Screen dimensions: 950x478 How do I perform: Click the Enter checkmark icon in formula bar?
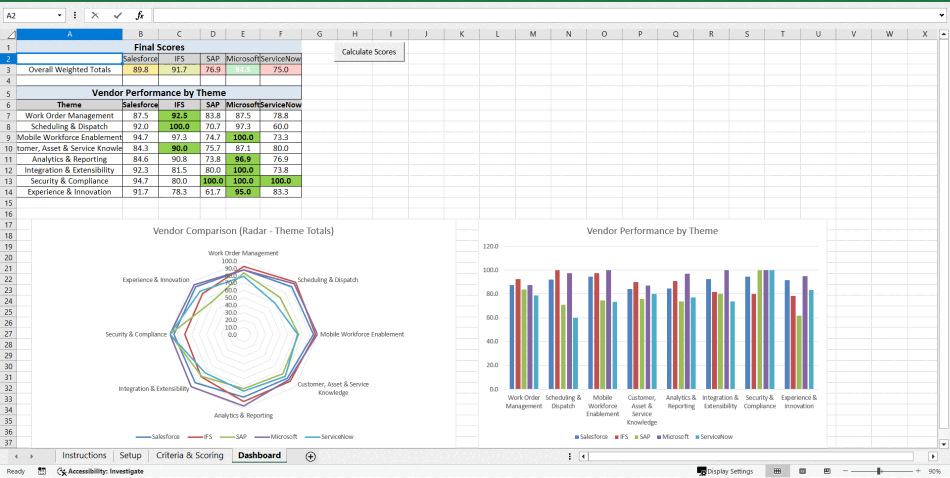coord(118,15)
